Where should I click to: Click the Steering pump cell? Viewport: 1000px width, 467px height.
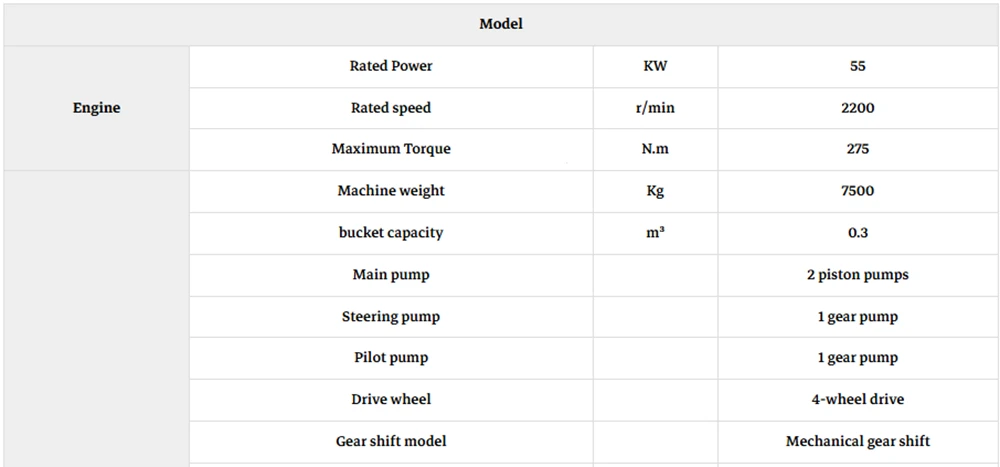click(391, 316)
